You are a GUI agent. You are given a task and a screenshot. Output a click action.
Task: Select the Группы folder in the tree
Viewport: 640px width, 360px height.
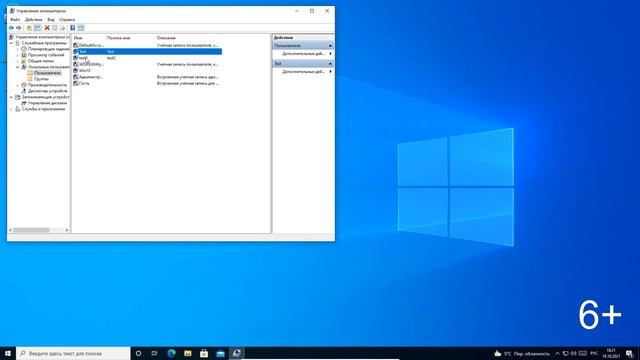41,79
